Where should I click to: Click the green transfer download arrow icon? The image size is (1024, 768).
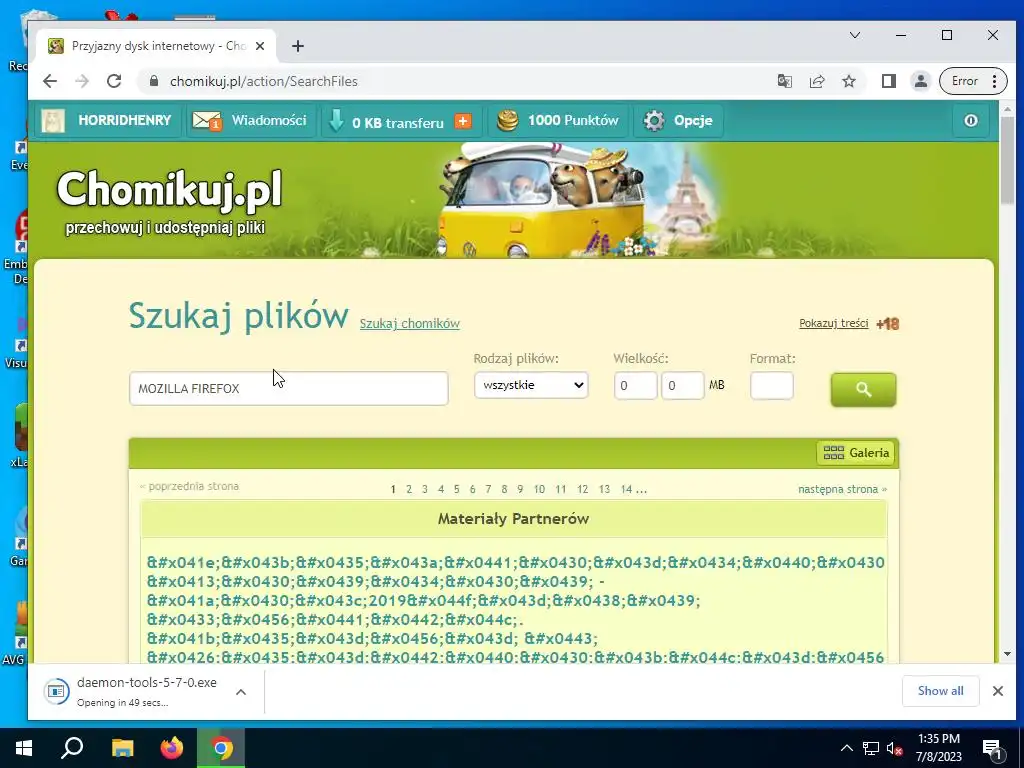click(x=336, y=121)
